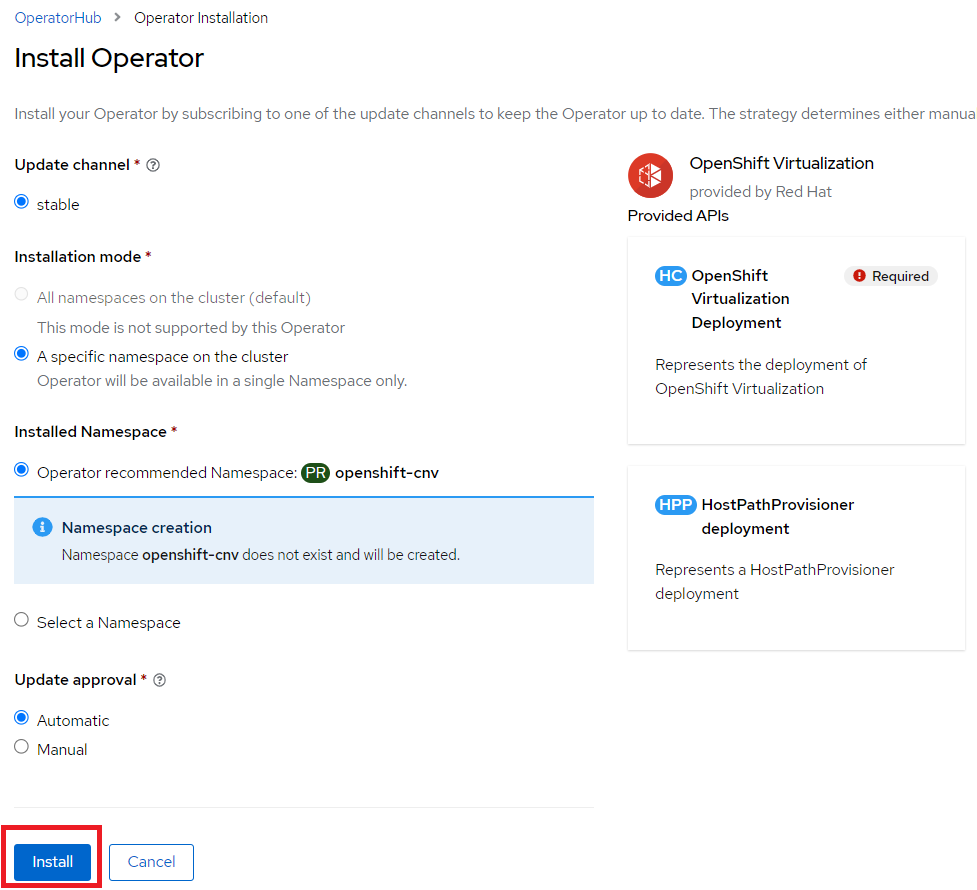The width and height of the screenshot is (977, 890).
Task: Select the stable update channel radio
Action: tap(21, 202)
